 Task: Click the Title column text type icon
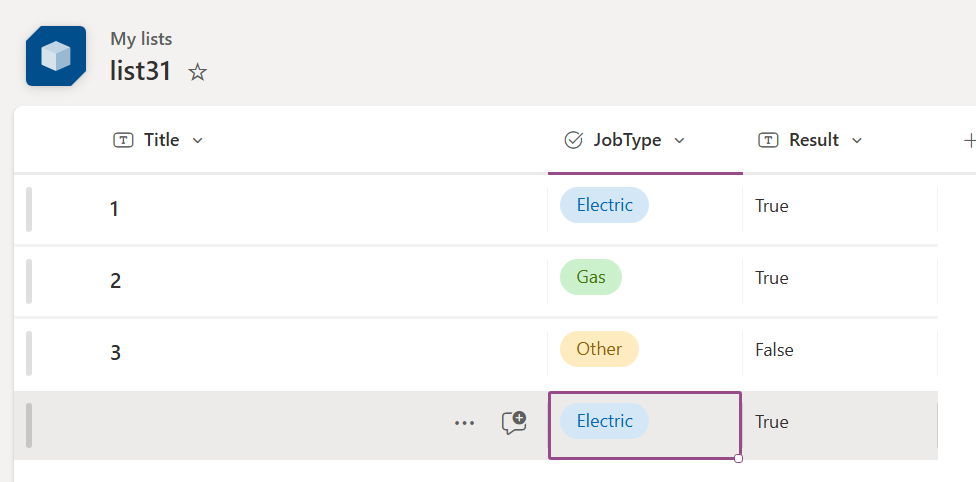[123, 140]
